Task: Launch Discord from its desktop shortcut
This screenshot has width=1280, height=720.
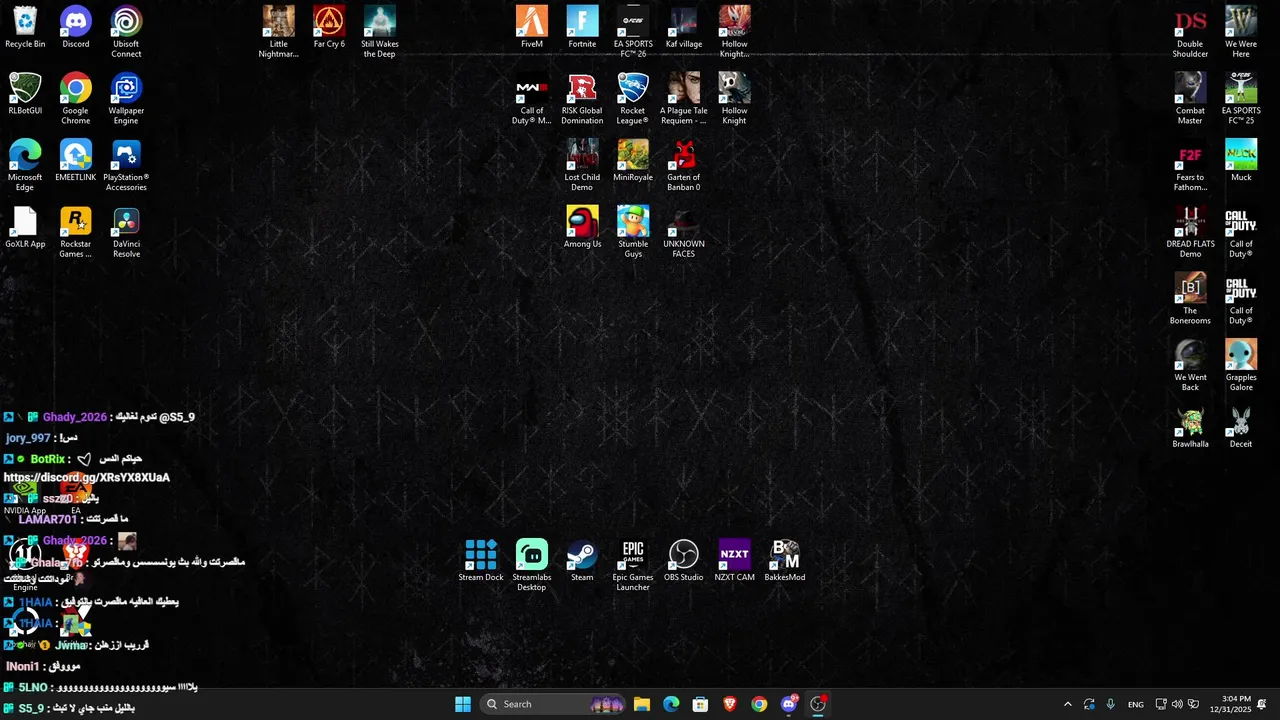Action: (x=76, y=28)
